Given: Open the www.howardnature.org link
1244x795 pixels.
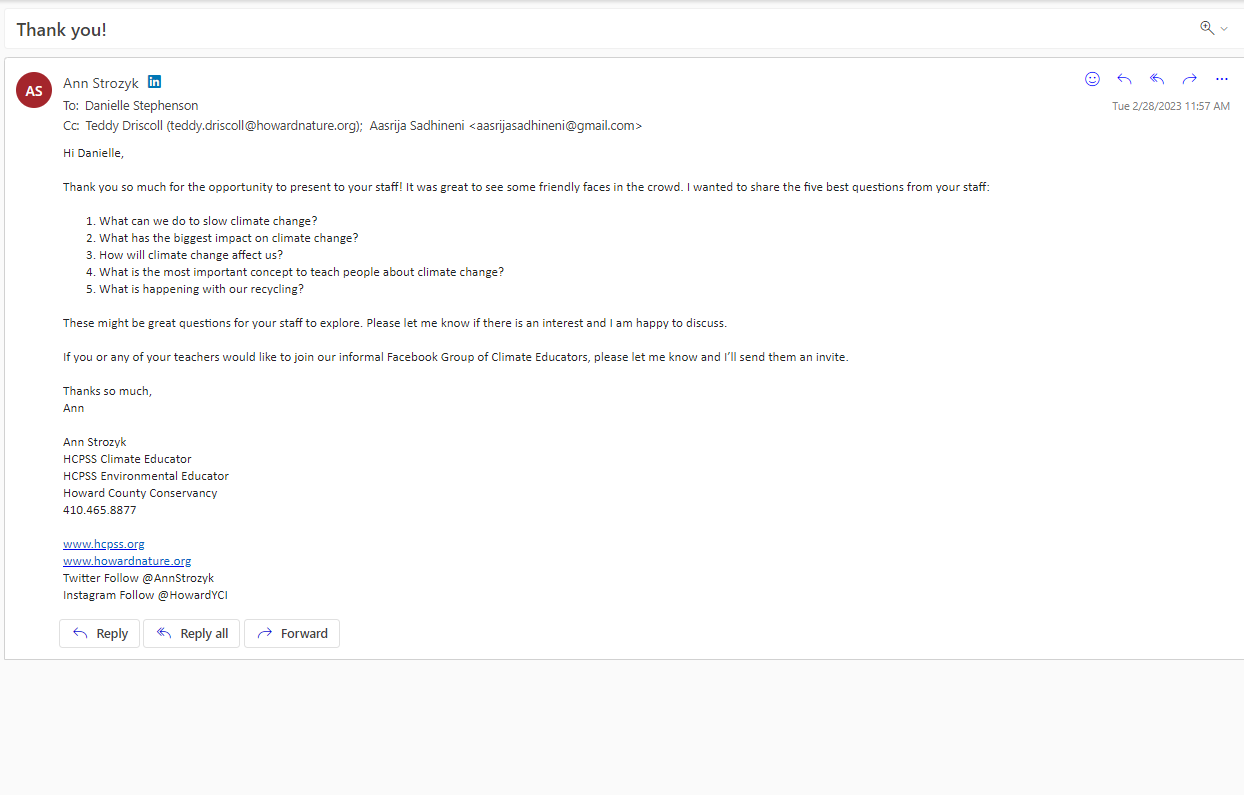Looking at the screenshot, I should [127, 561].
